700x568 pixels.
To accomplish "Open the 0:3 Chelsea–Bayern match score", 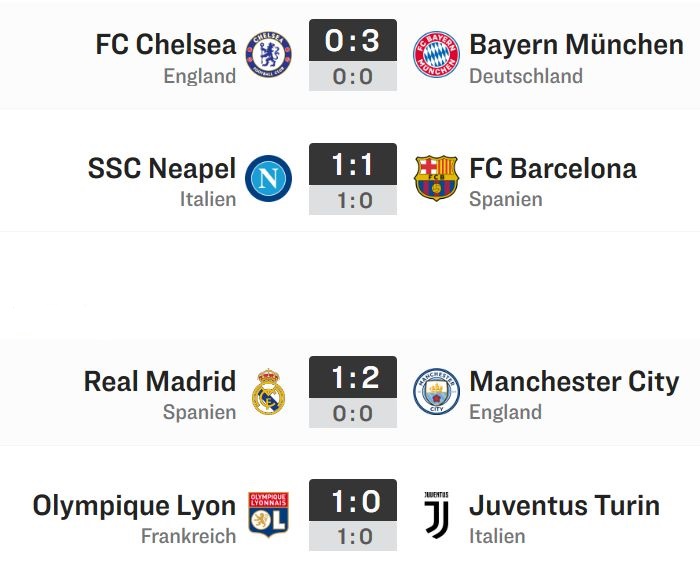I will (353, 40).
